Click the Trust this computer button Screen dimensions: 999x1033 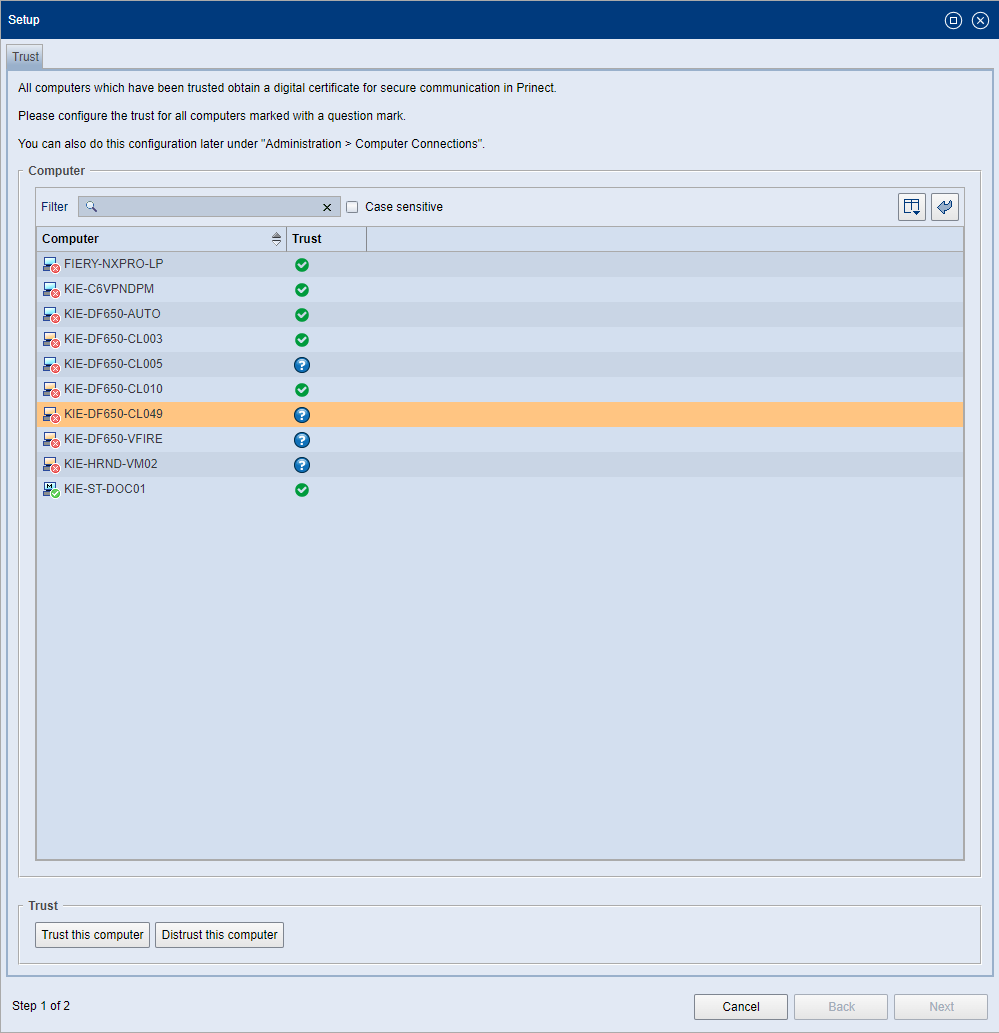[92, 934]
